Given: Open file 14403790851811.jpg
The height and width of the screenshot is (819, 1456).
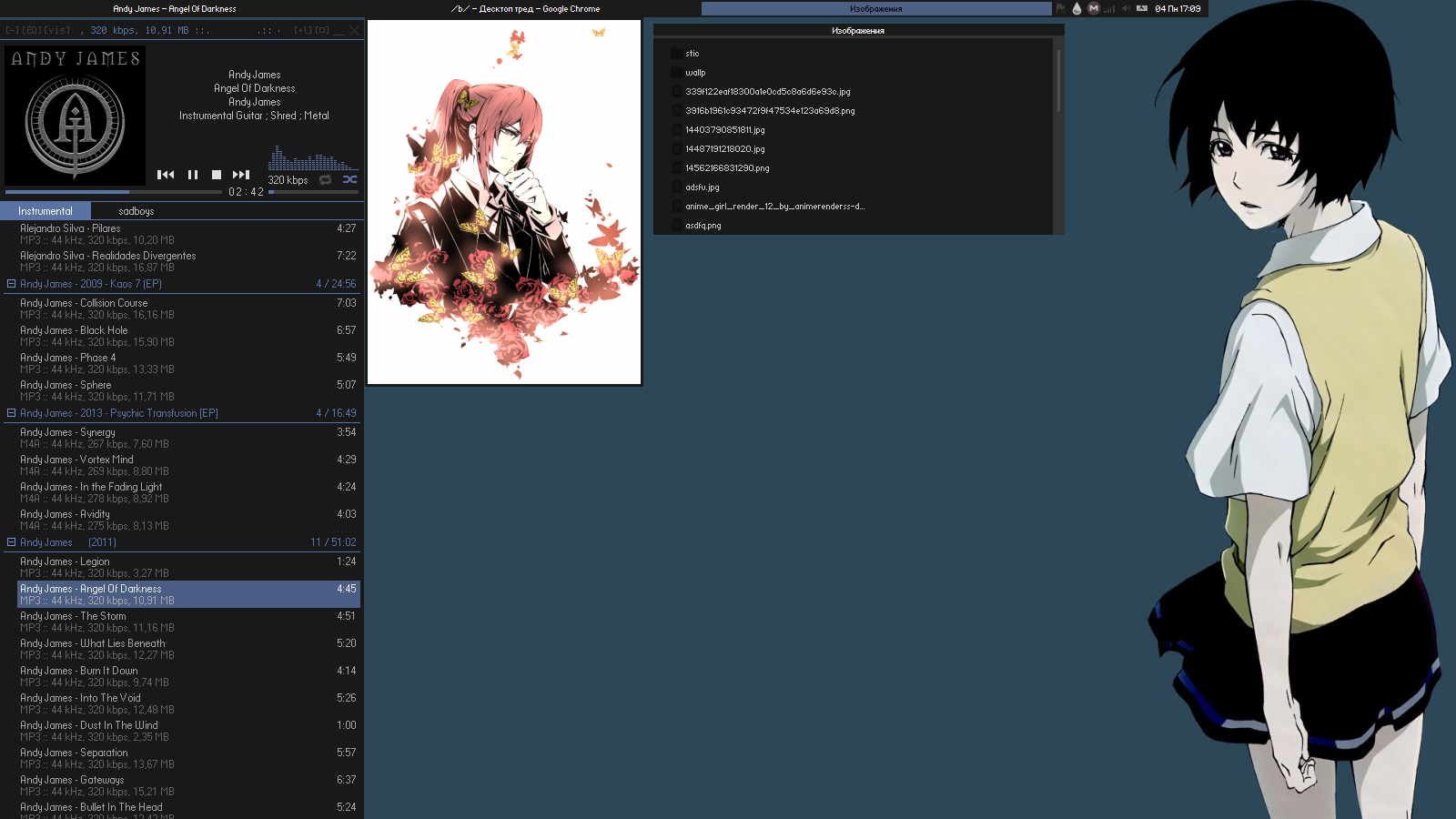Looking at the screenshot, I should point(725,130).
